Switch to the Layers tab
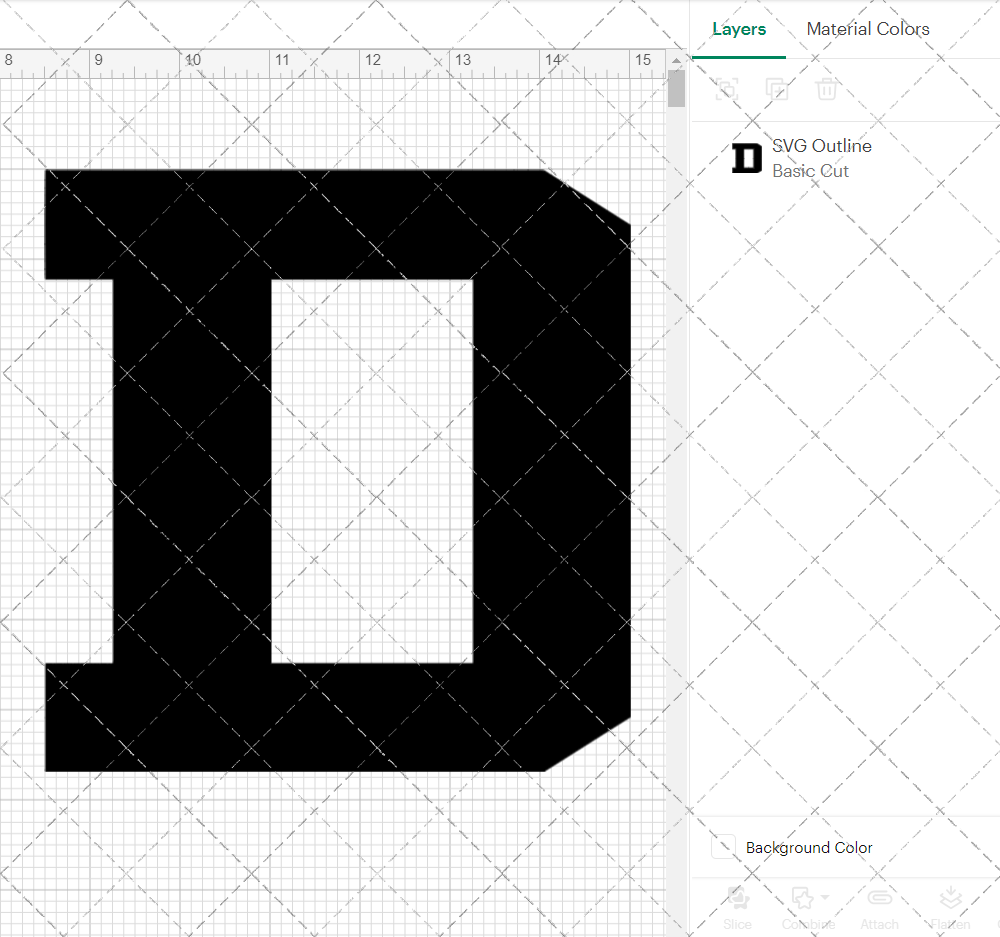Screen dimensions: 1000x937 739,29
